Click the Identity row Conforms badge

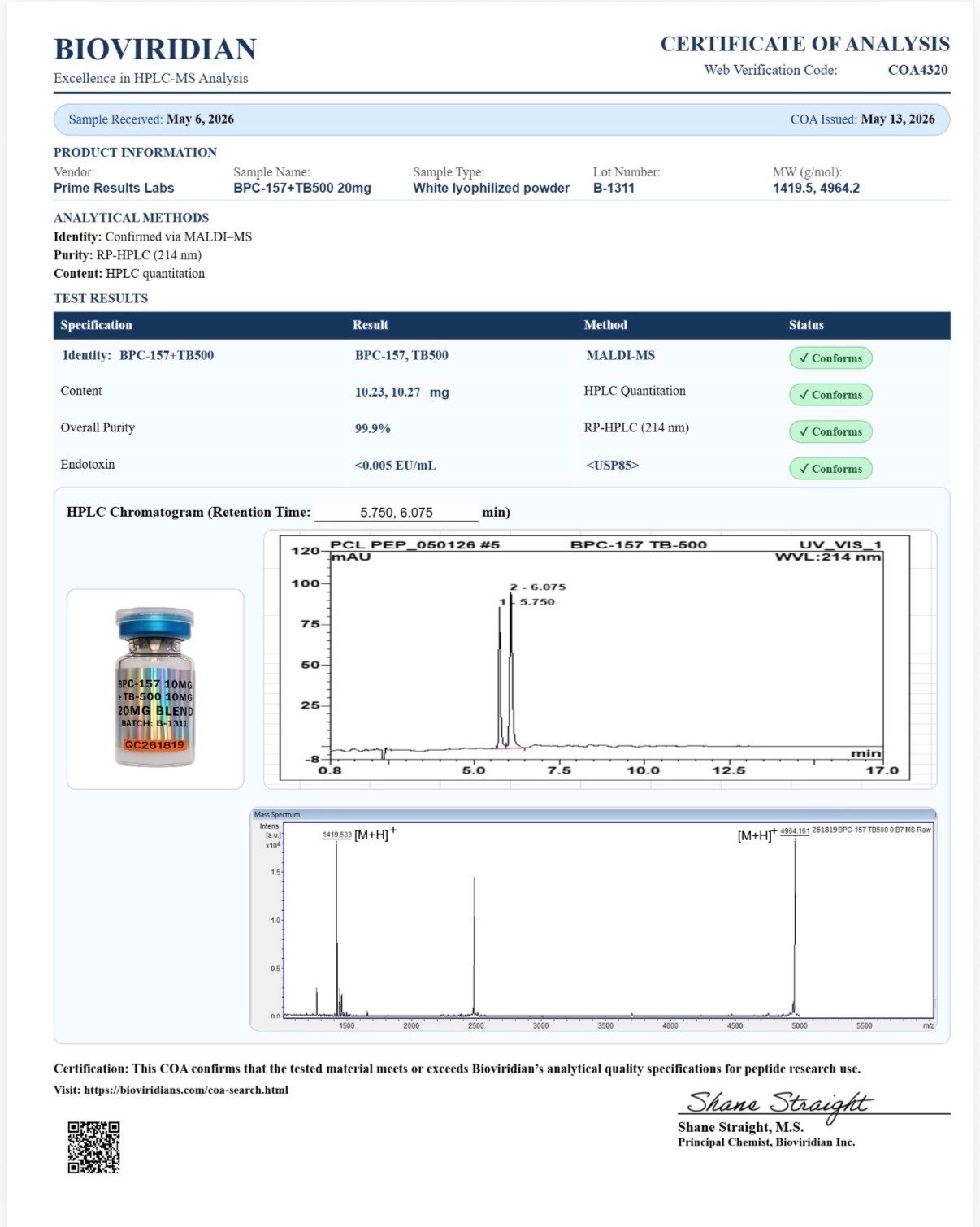[830, 358]
